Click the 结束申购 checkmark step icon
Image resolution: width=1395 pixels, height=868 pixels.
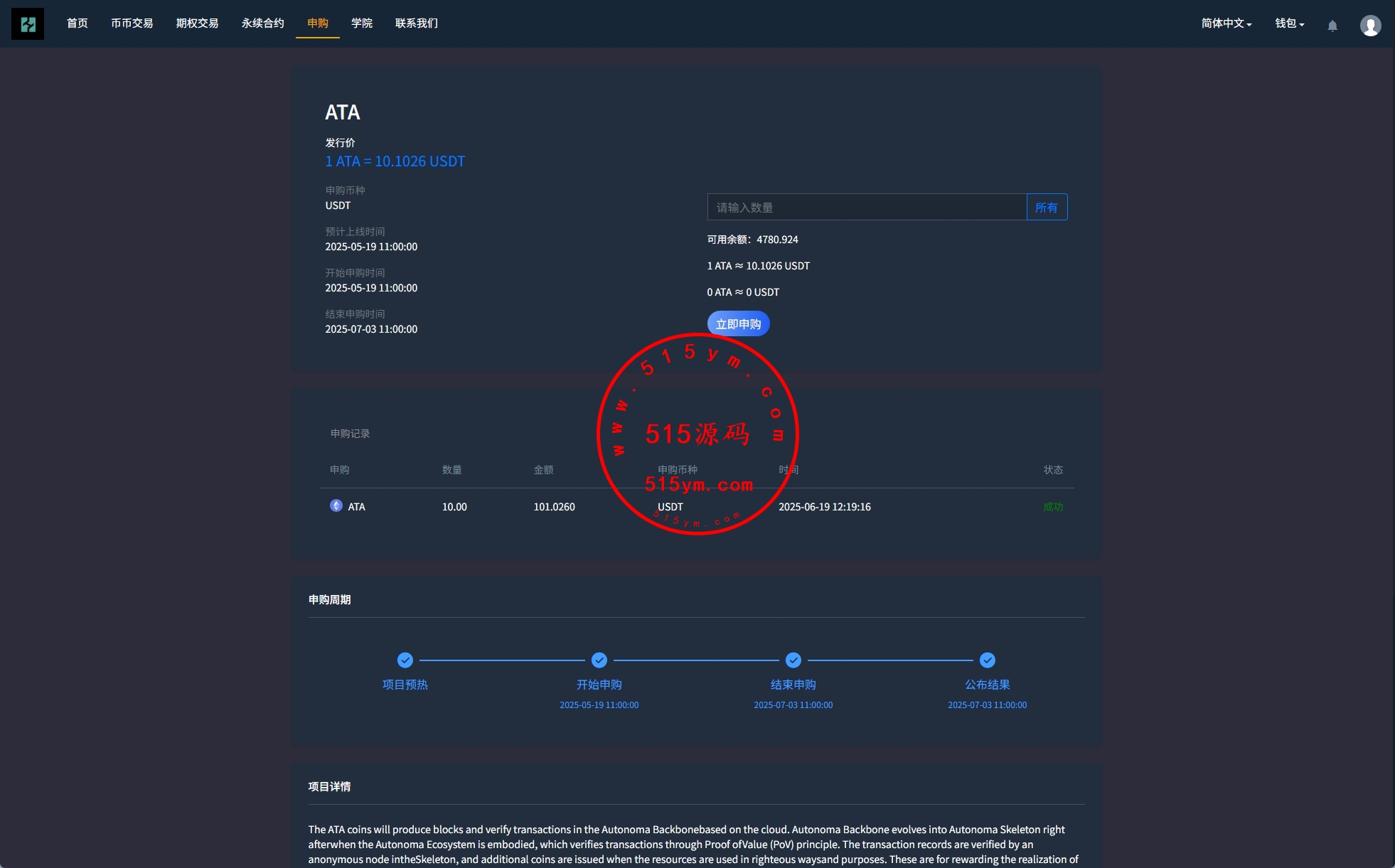(793, 660)
